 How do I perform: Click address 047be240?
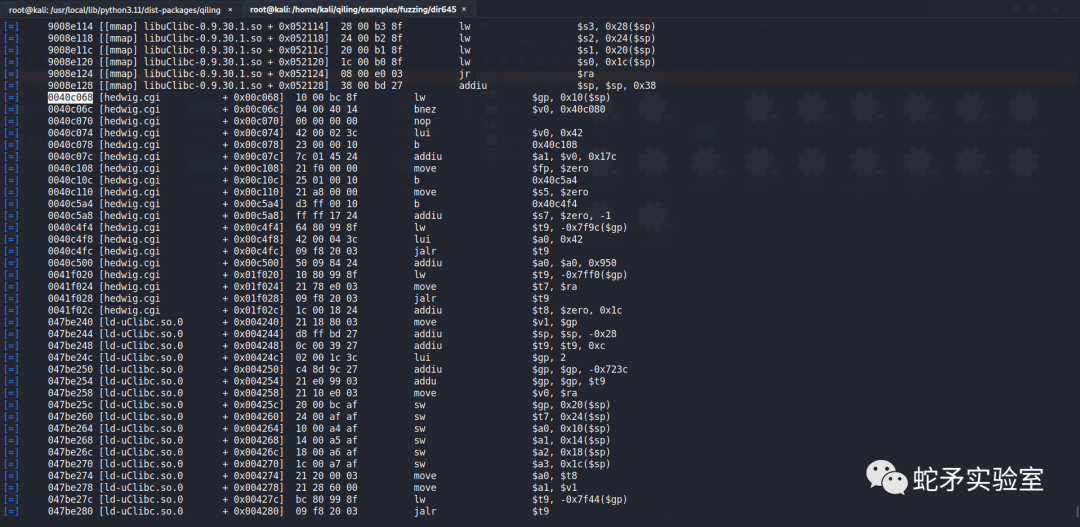pos(70,322)
